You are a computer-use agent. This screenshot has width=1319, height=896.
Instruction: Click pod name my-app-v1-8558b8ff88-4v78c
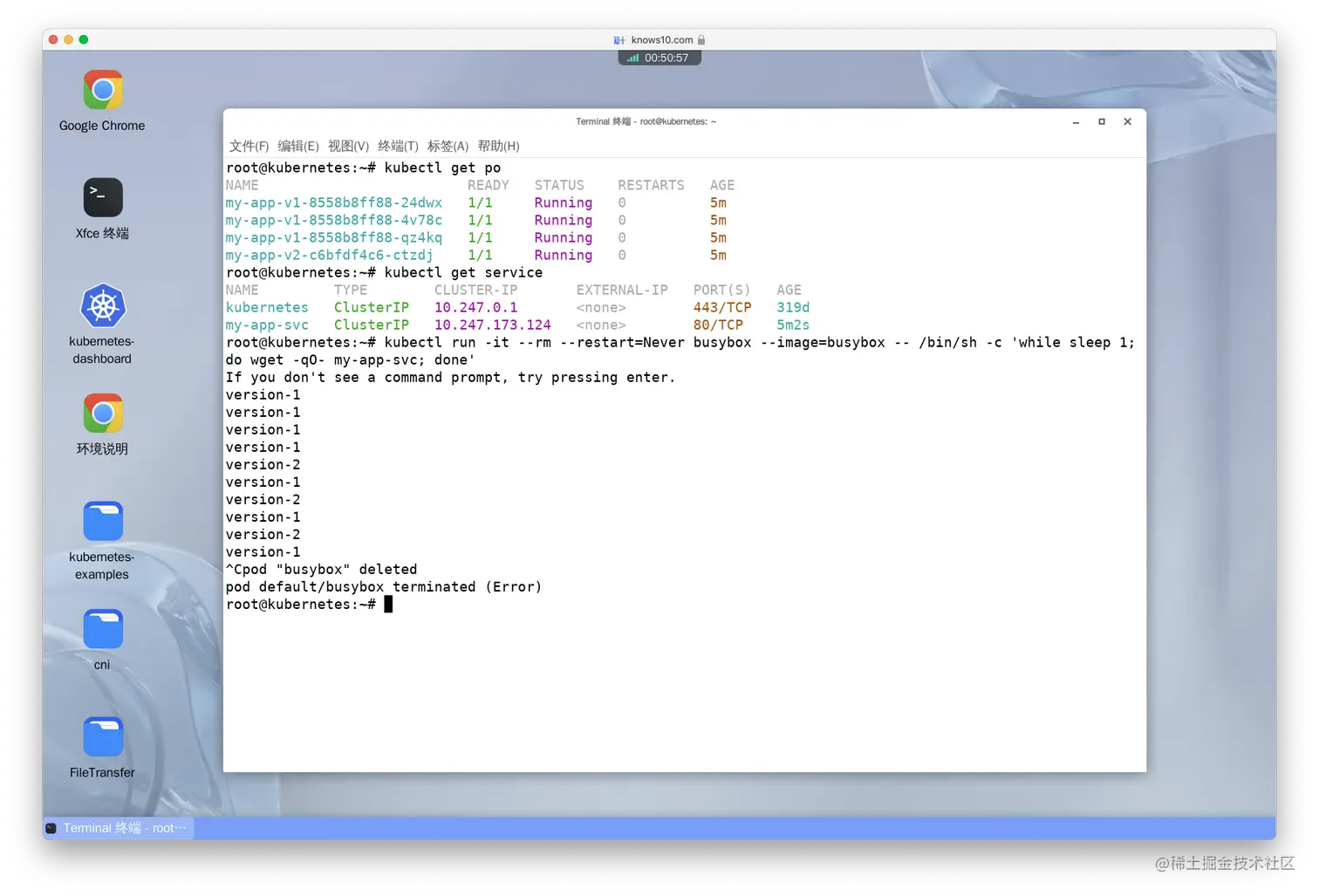[334, 220]
